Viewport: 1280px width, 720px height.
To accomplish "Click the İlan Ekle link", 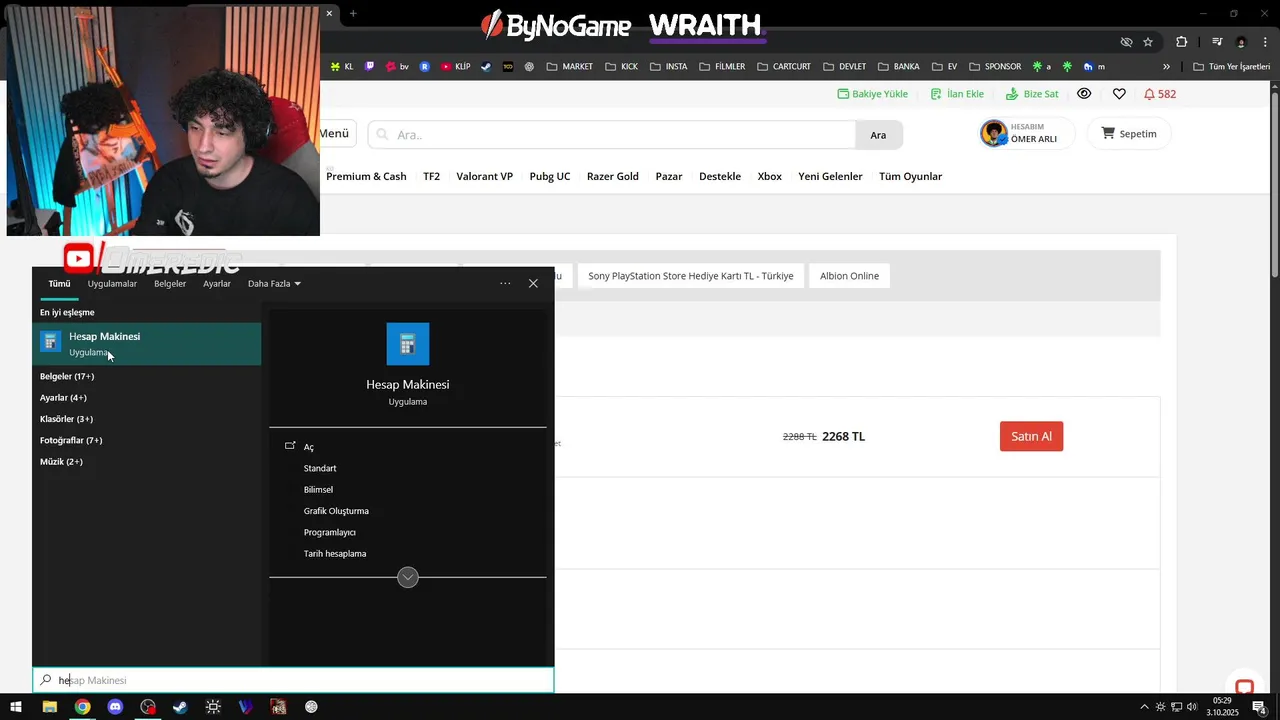I will point(957,94).
